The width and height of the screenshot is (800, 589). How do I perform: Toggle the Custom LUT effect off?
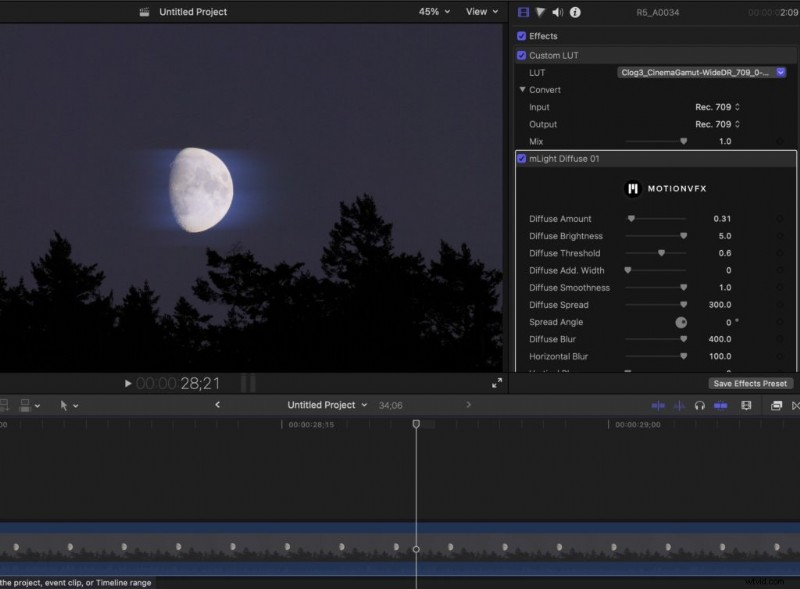click(521, 55)
